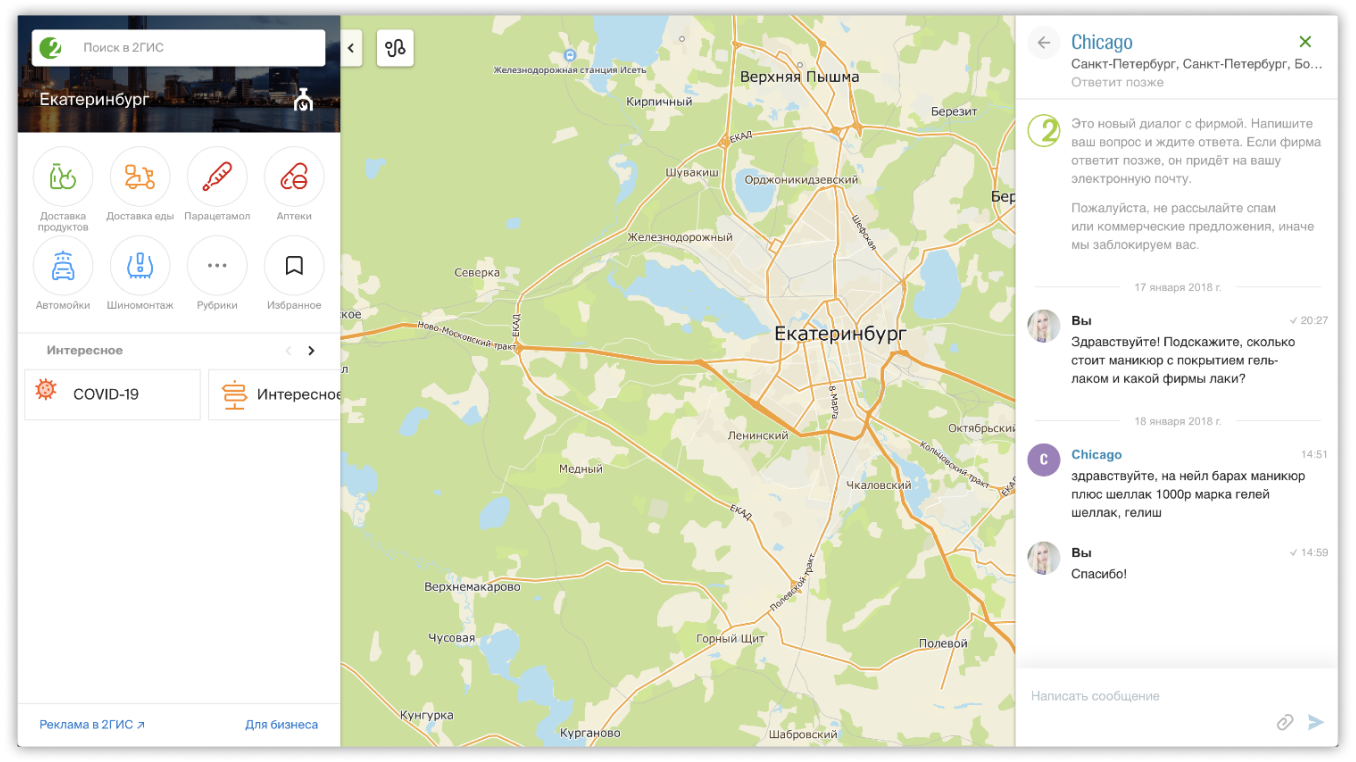Open Реклама в 2ГИС link

[x=92, y=725]
